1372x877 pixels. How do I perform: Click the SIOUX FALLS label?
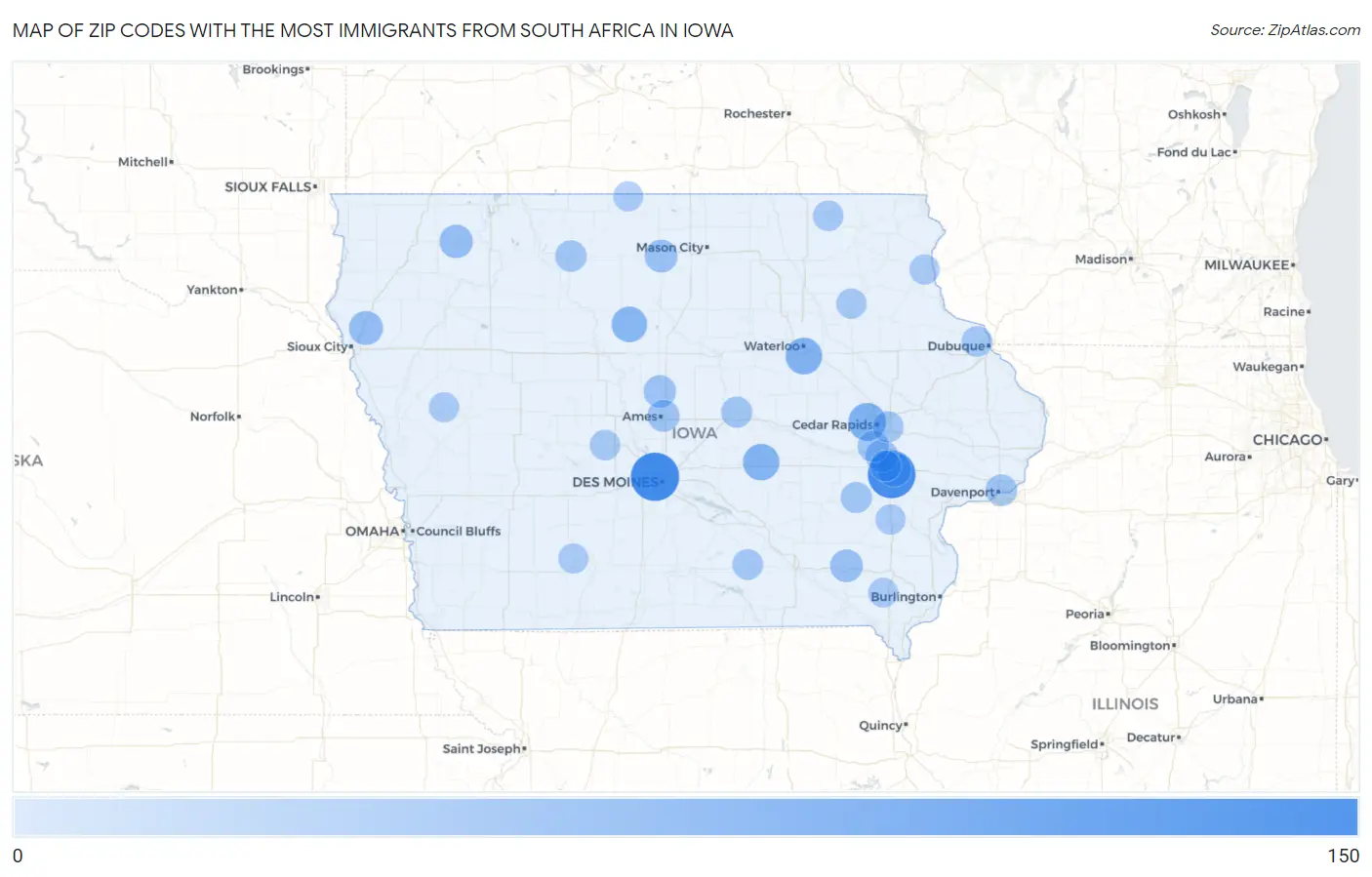point(268,186)
